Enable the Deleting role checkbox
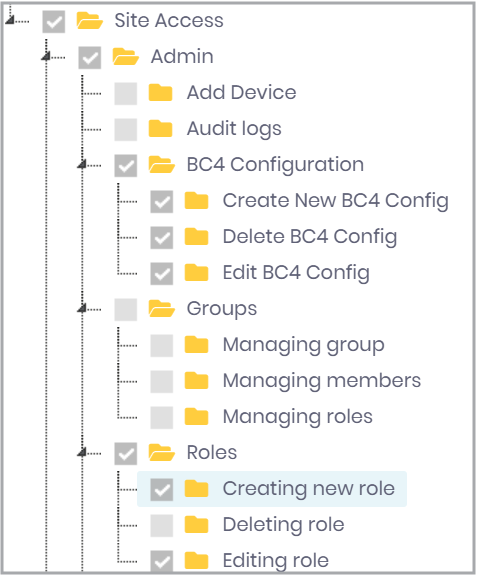This screenshot has height=575, width=478. [x=161, y=525]
